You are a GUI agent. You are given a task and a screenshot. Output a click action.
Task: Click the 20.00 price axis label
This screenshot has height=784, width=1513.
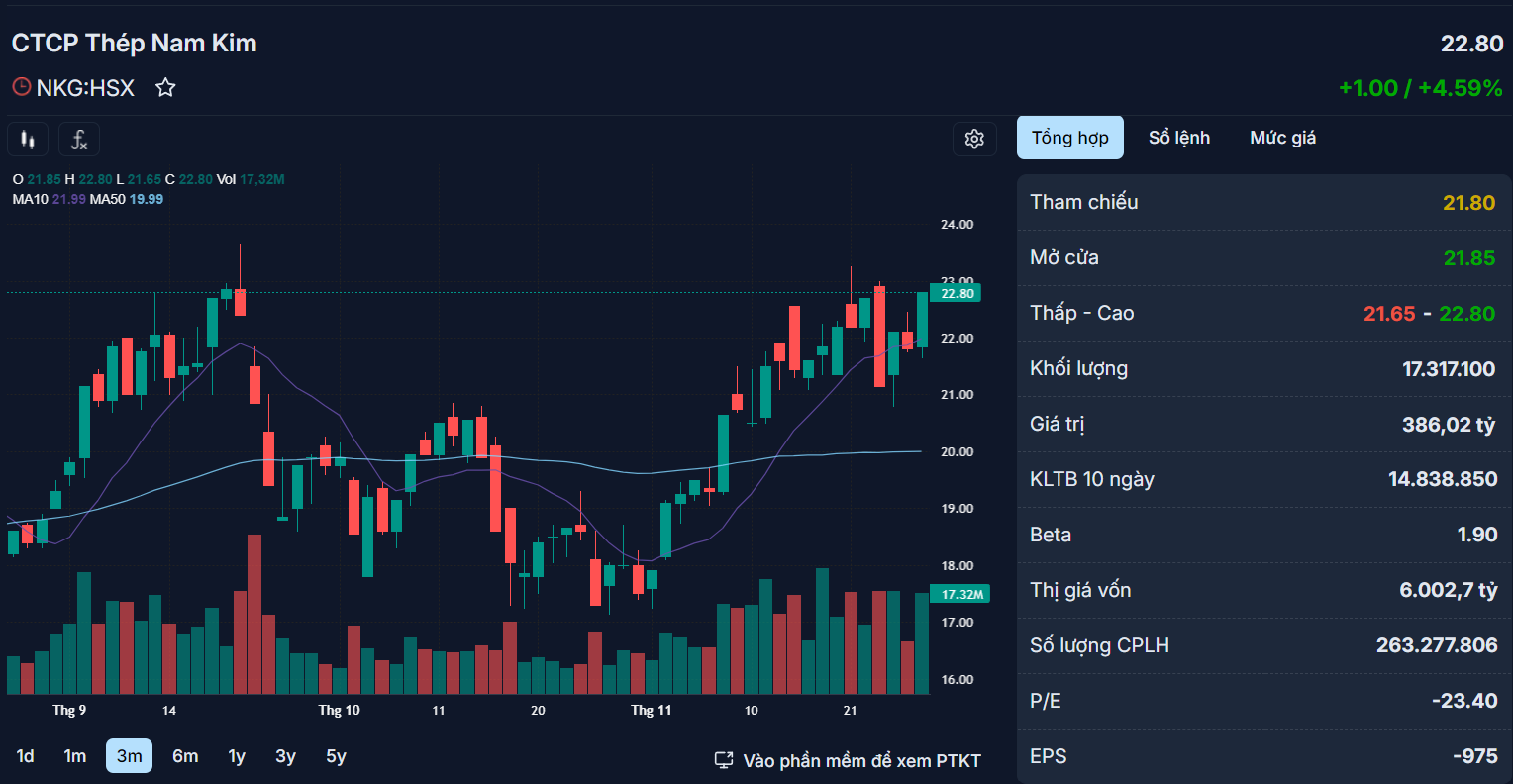pyautogui.click(x=958, y=452)
